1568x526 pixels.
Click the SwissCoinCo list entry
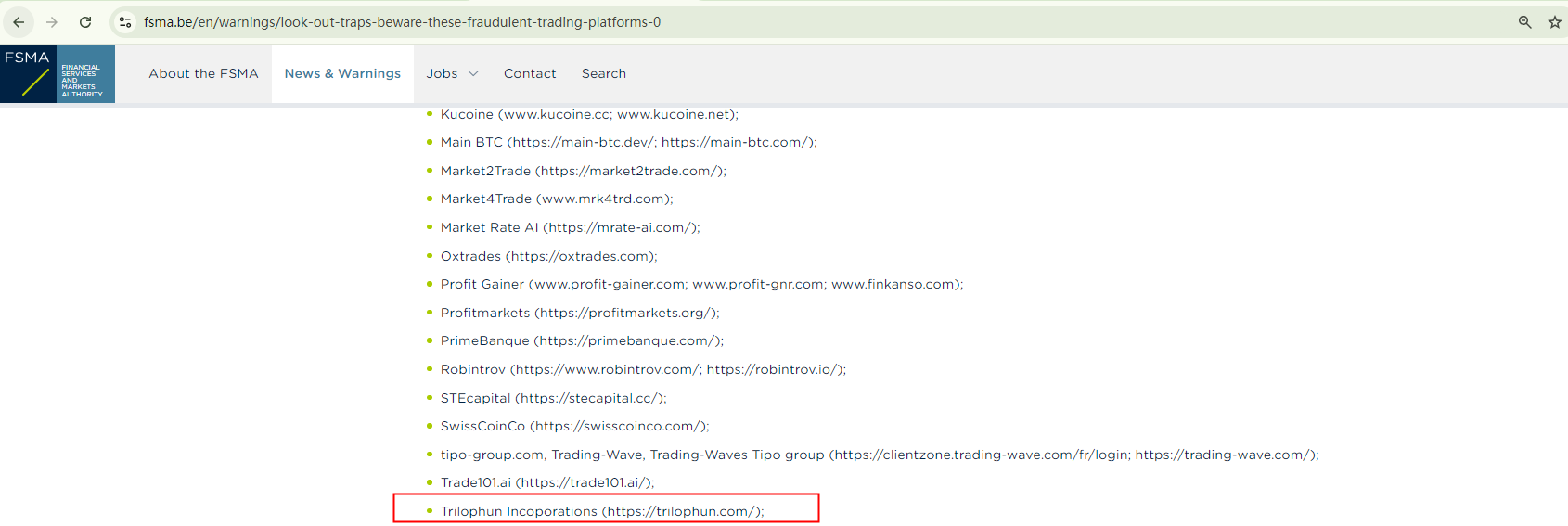point(574,426)
